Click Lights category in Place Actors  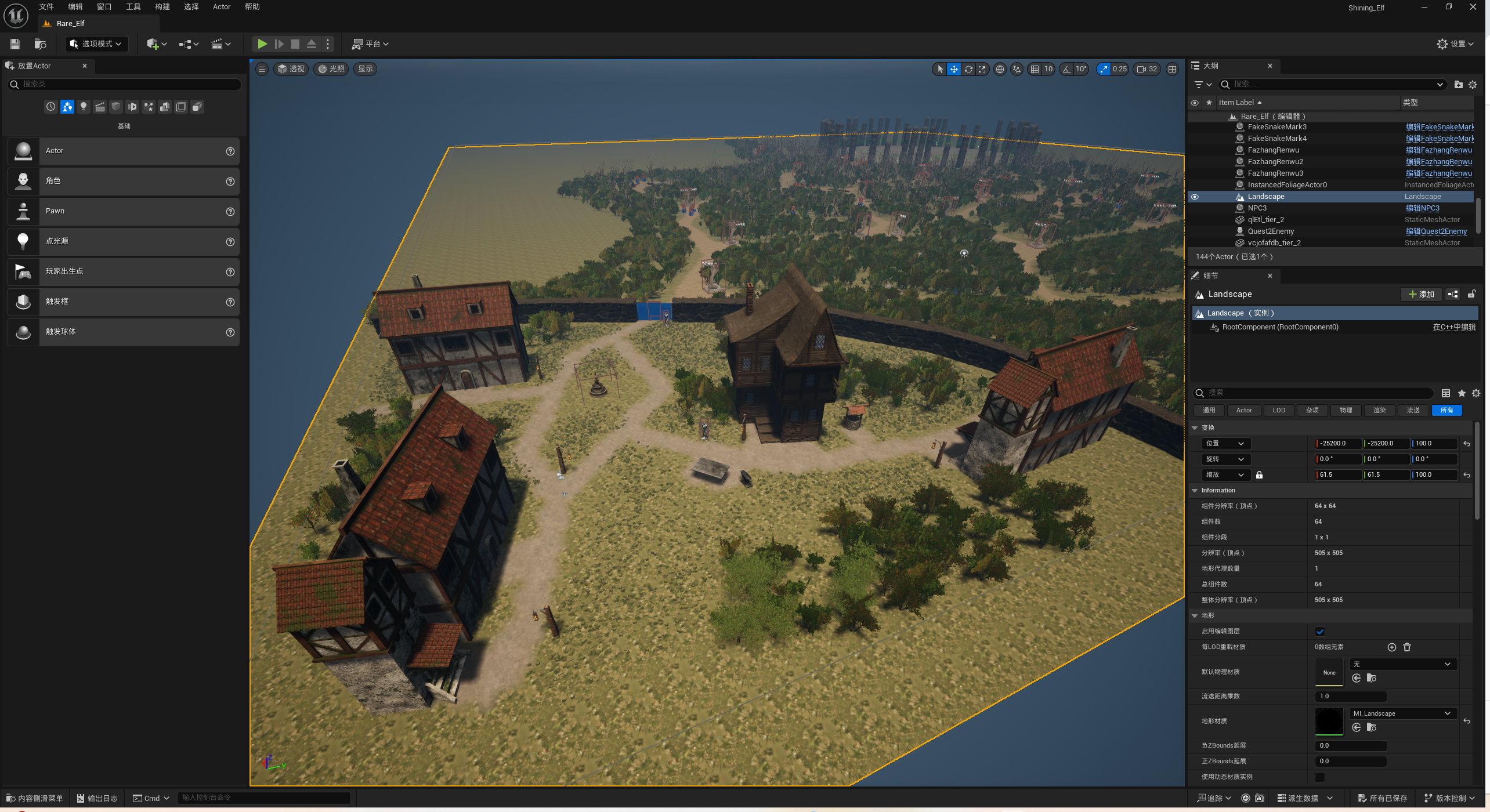[84, 107]
